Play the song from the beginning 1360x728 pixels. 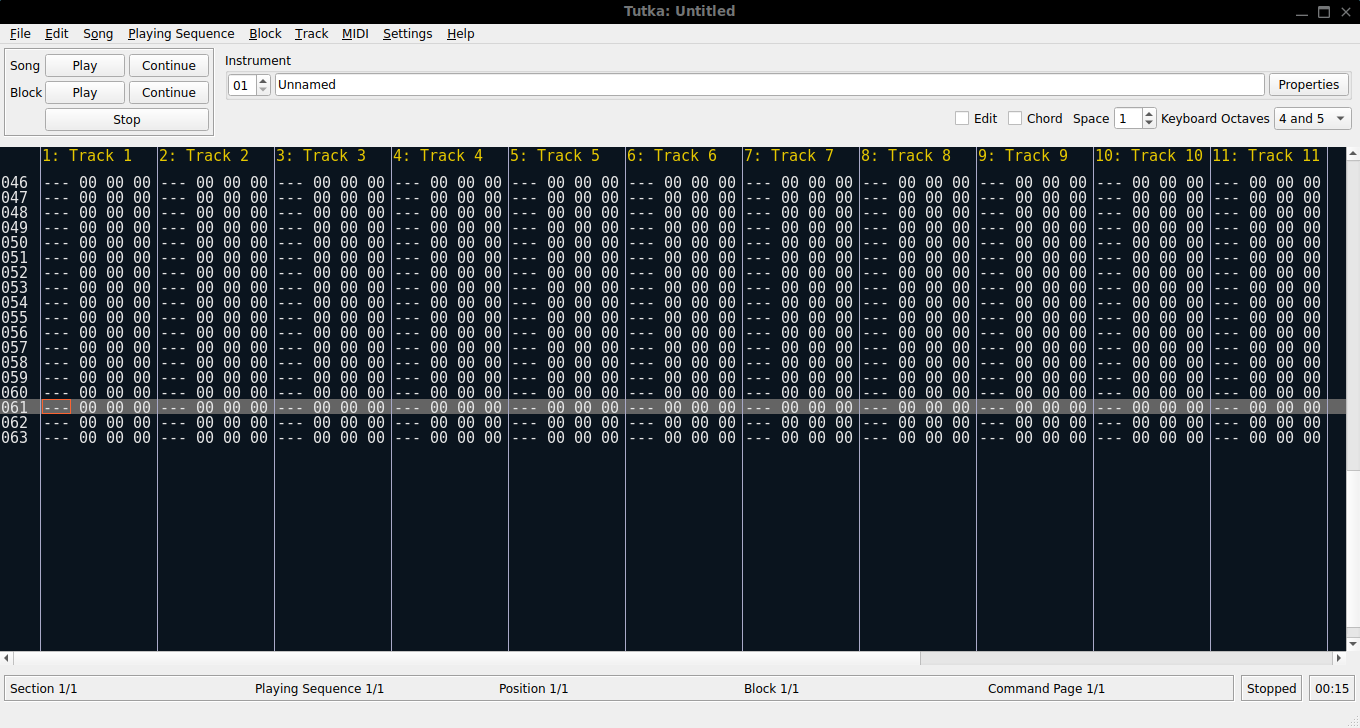click(84, 65)
